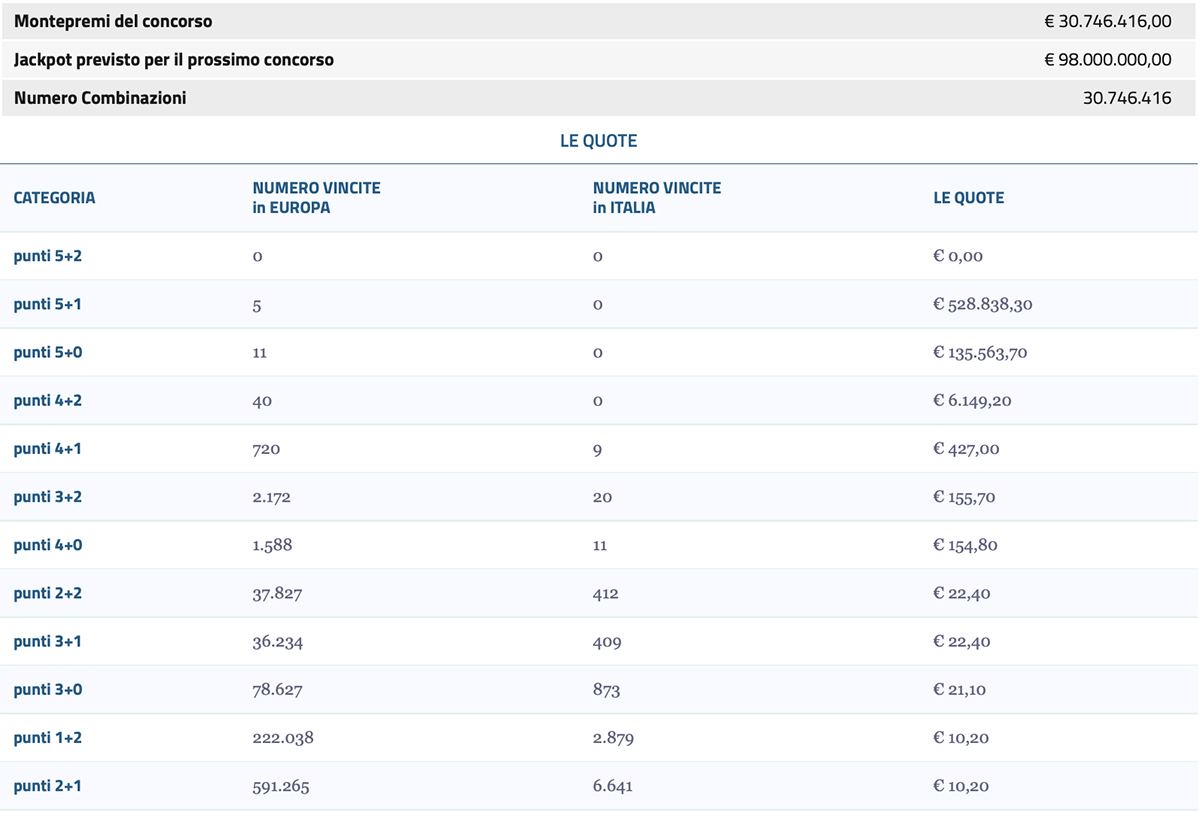Select the 'punti 5+1' category row label

[48, 304]
